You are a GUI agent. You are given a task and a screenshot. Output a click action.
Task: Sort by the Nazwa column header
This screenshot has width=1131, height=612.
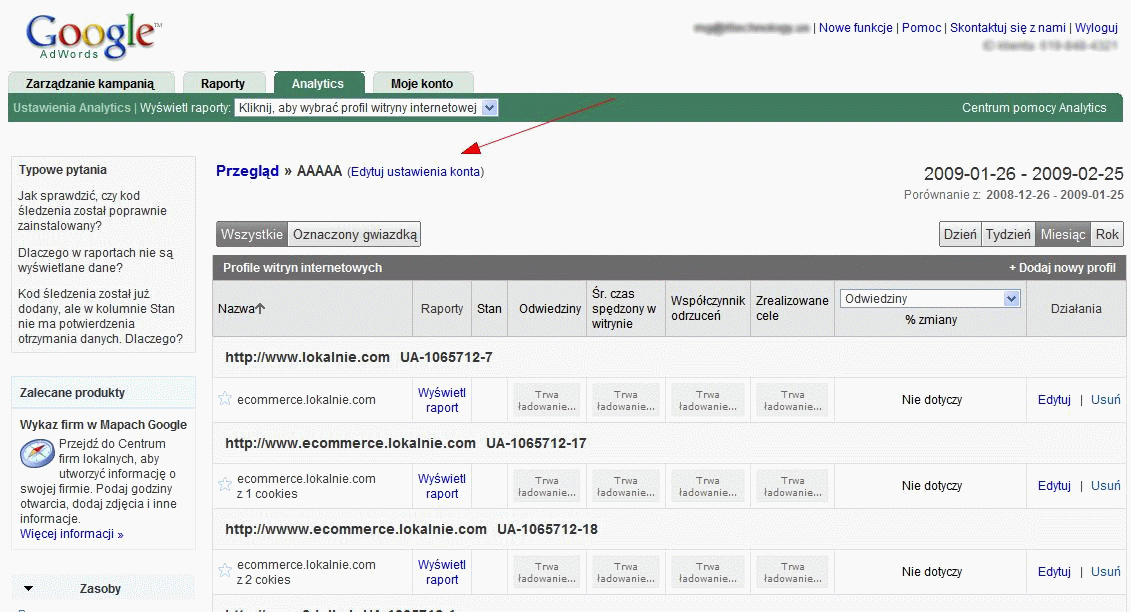[x=241, y=309]
